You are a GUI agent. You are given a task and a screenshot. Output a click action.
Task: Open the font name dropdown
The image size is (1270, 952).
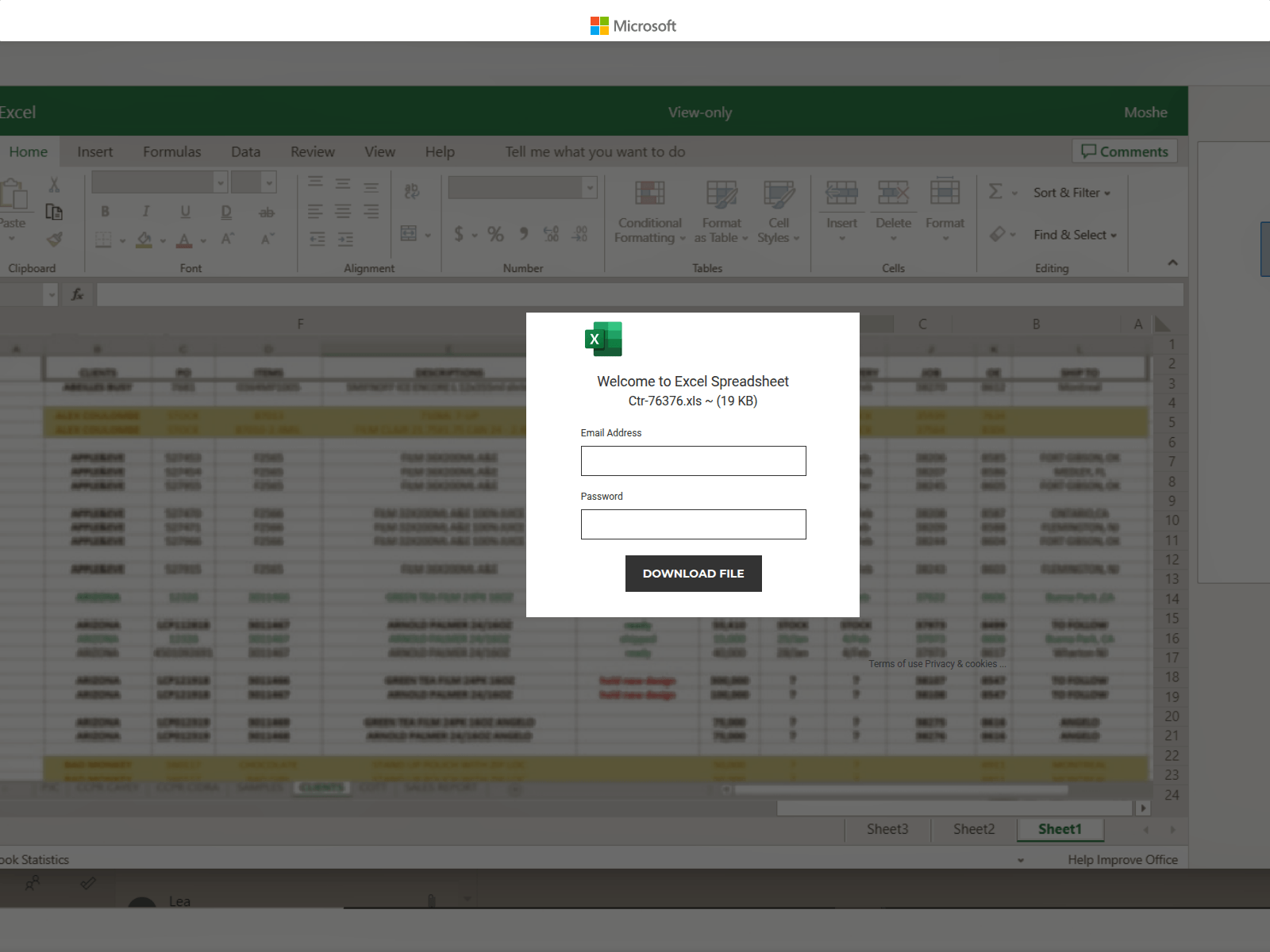pos(220,183)
